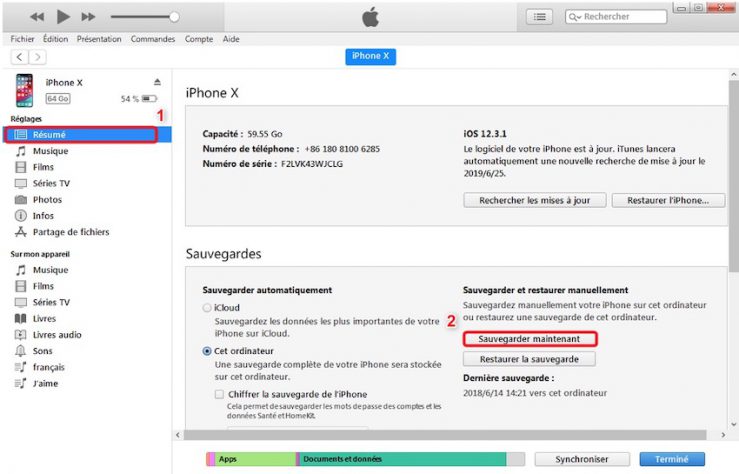Click the Apps storage bar segment
The height and width of the screenshot is (474, 739).
[x=255, y=459]
